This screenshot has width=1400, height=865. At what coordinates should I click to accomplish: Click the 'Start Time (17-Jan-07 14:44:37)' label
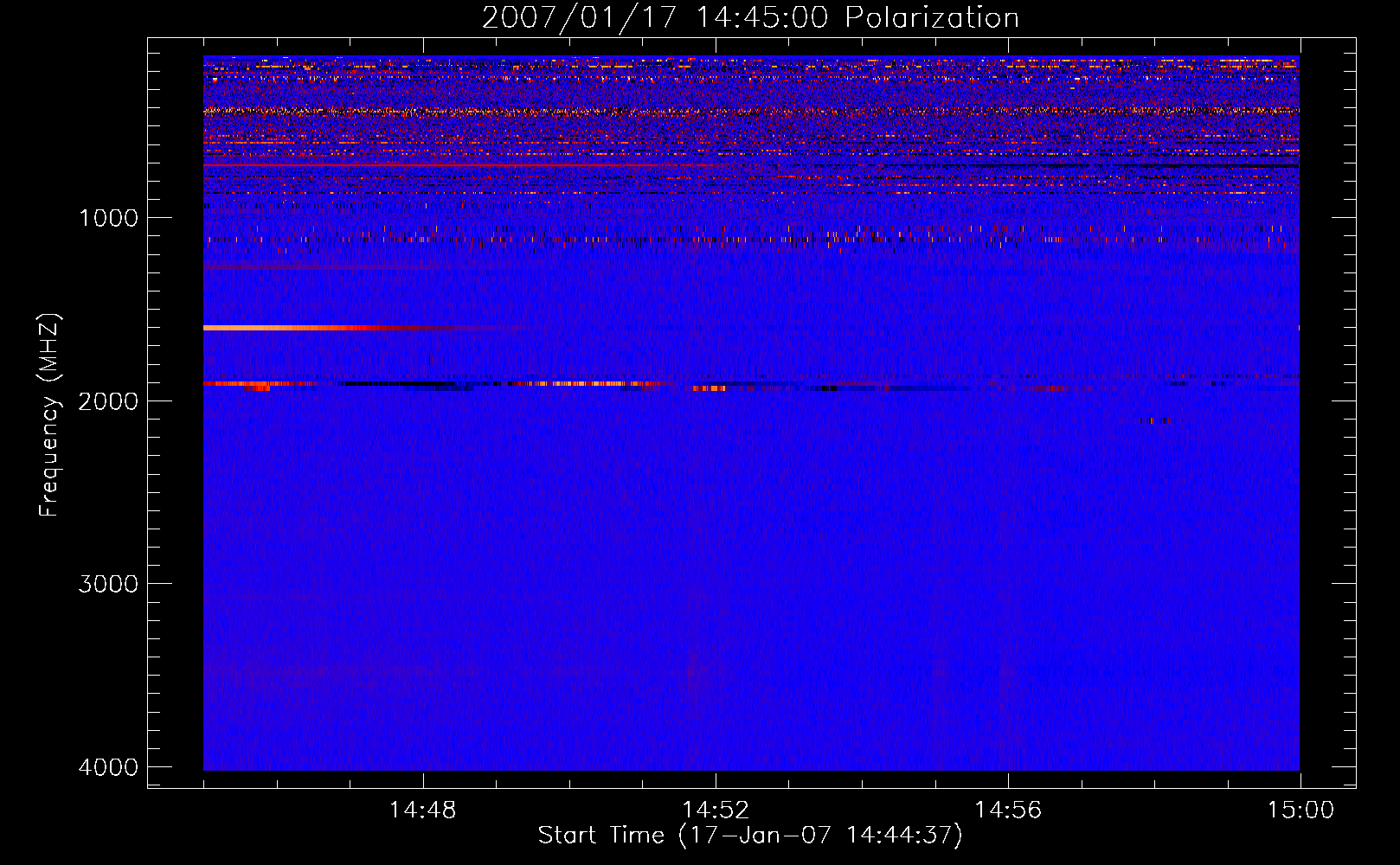750,836
